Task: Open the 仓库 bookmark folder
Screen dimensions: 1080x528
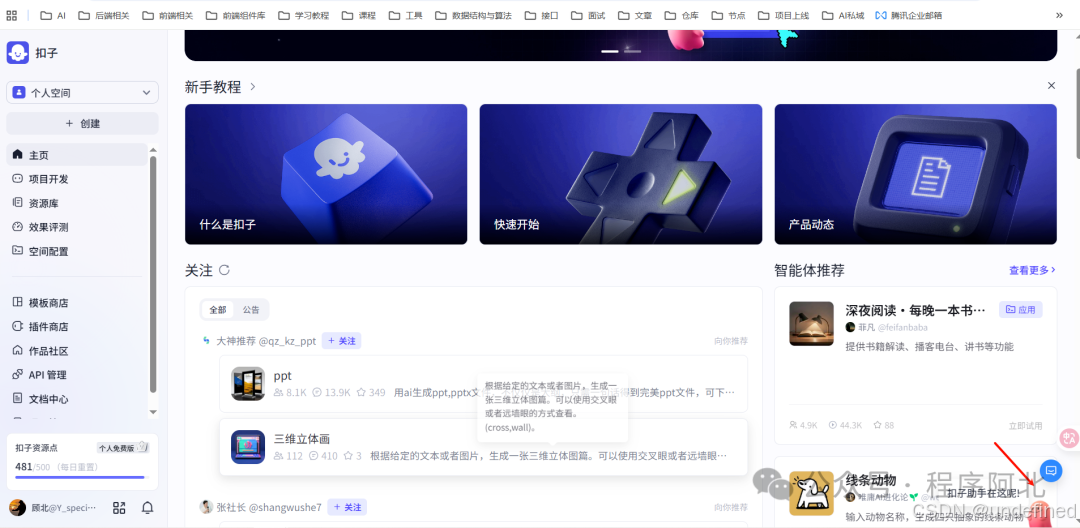Action: pyautogui.click(x=682, y=15)
